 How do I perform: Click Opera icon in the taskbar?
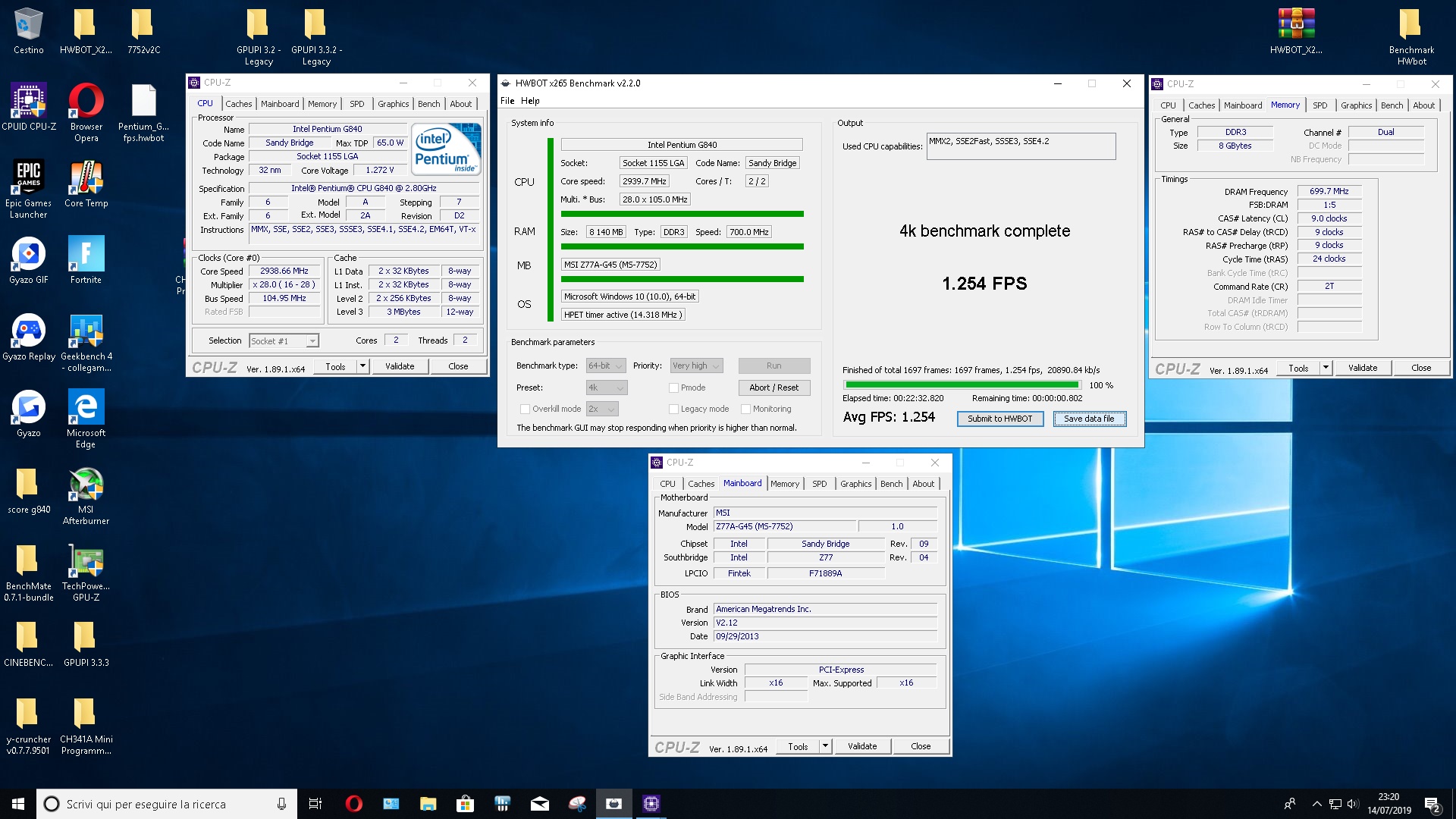pos(353,804)
